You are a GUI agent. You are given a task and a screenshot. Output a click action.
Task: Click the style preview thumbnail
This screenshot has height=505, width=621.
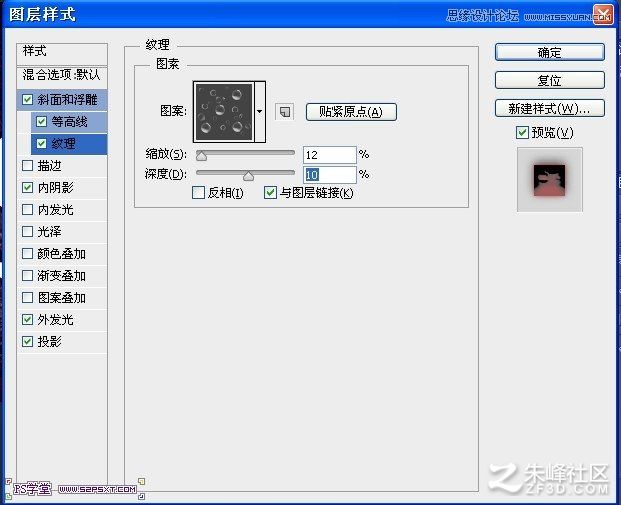(x=550, y=179)
